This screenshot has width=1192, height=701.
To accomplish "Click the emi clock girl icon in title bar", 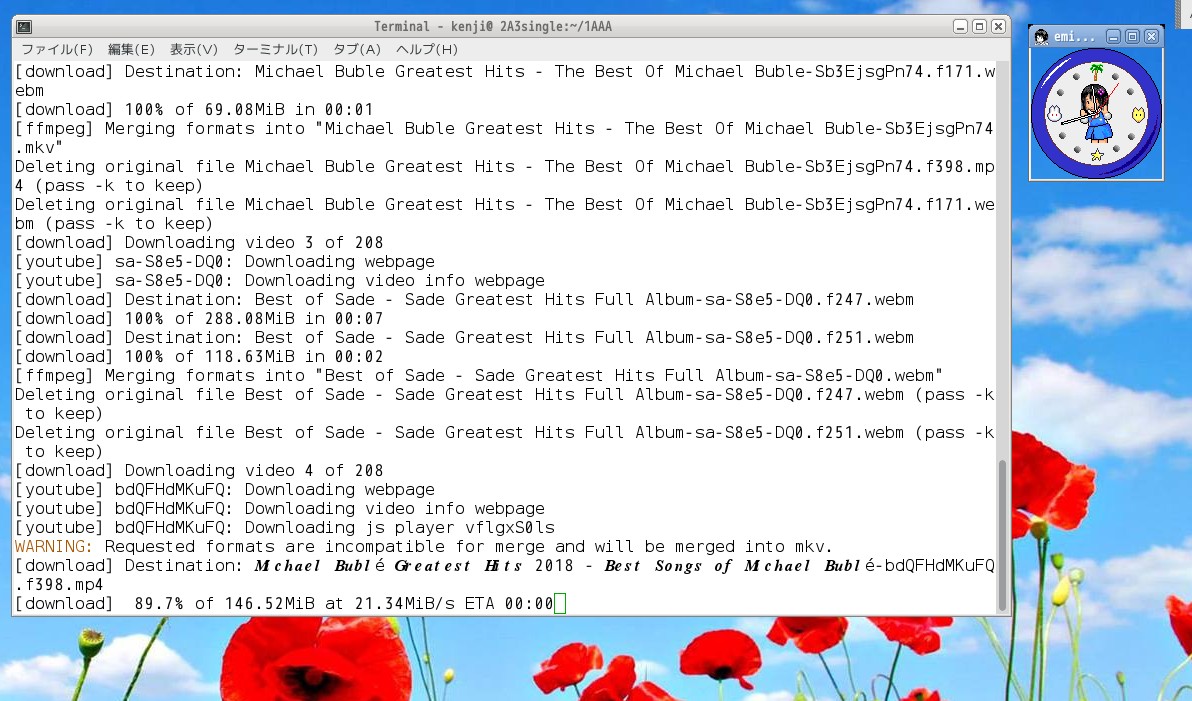I will [x=1041, y=37].
